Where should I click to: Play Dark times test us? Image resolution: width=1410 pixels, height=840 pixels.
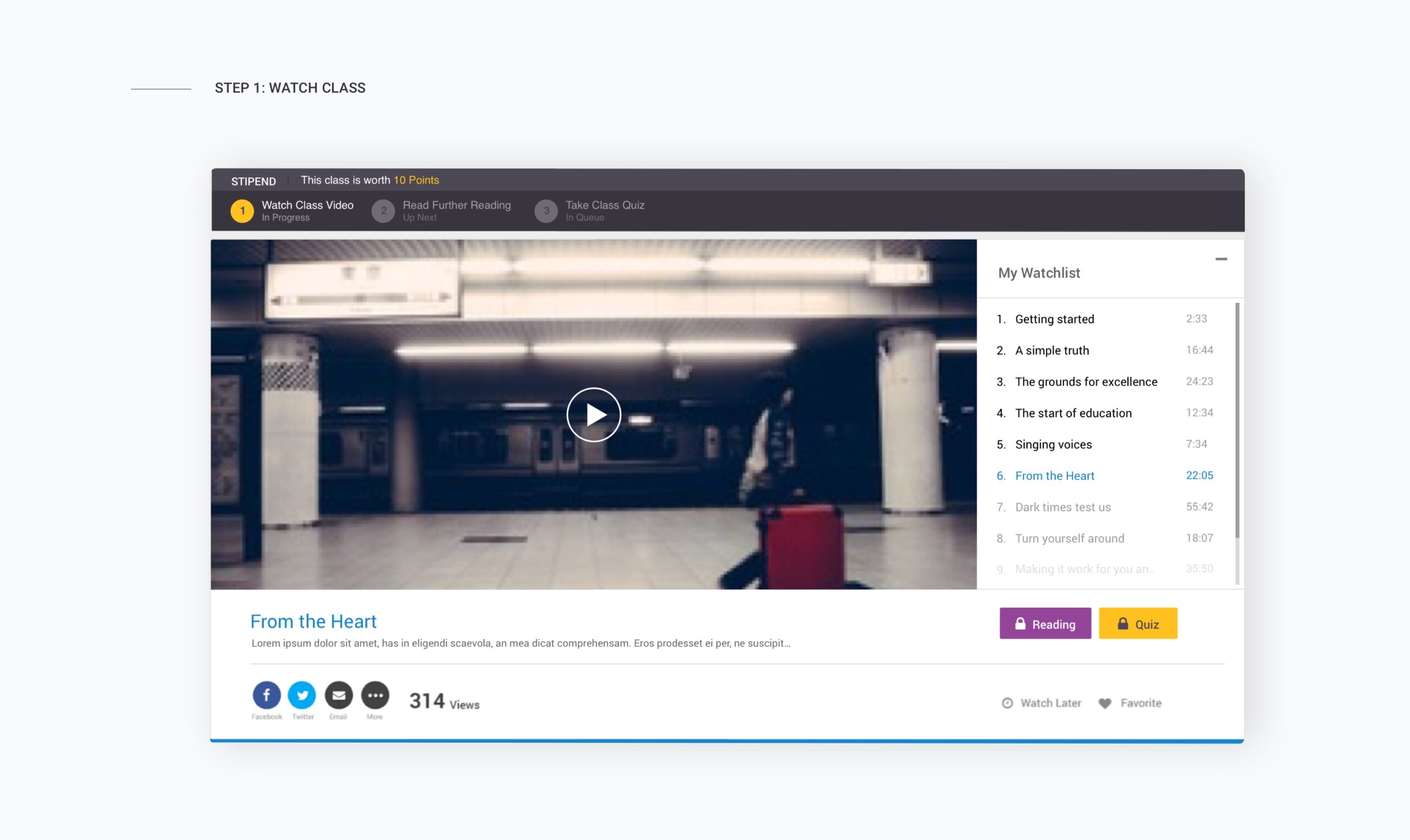pyautogui.click(x=1104, y=507)
